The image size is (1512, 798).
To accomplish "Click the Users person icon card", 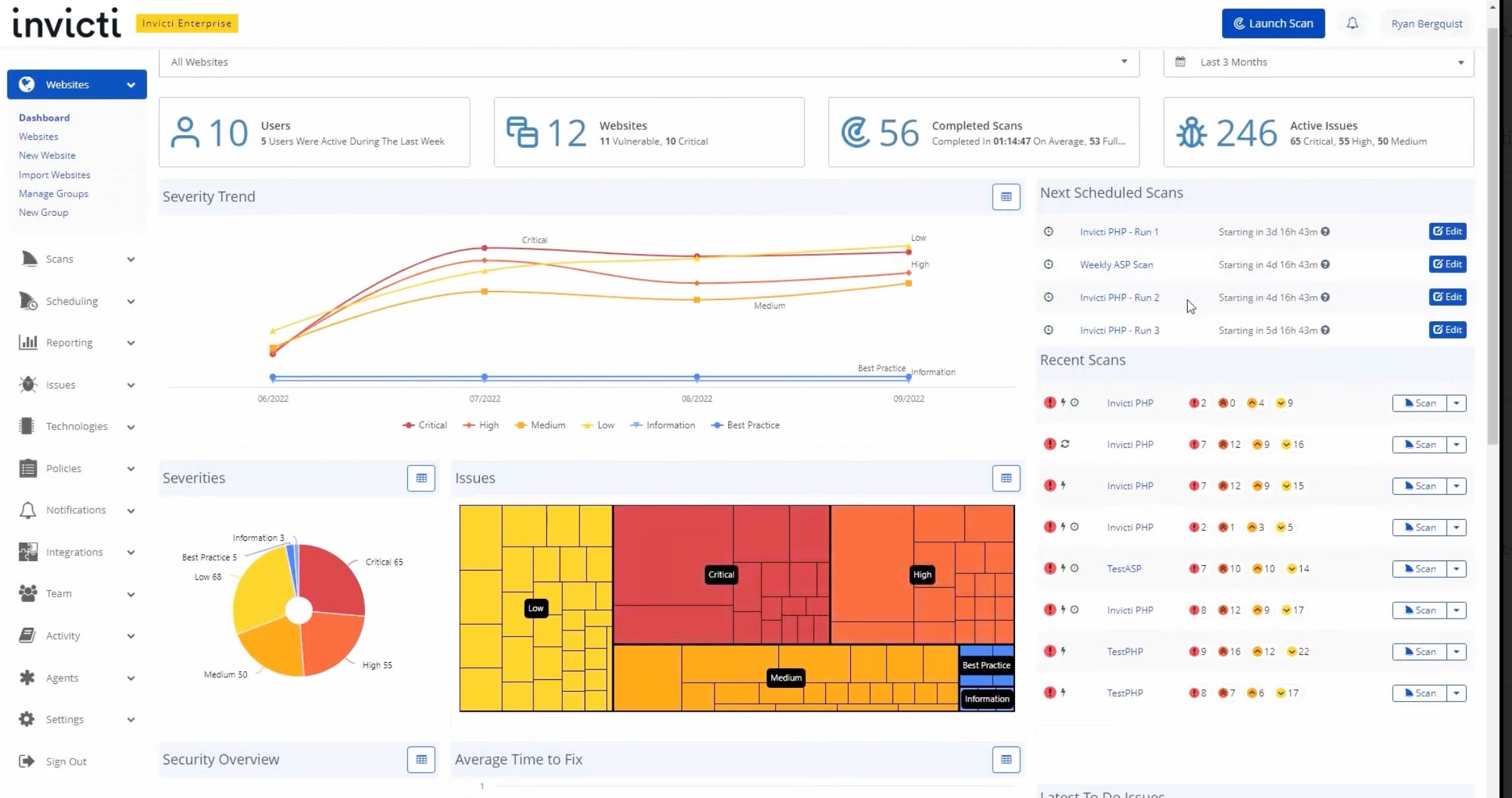I will pyautogui.click(x=185, y=132).
